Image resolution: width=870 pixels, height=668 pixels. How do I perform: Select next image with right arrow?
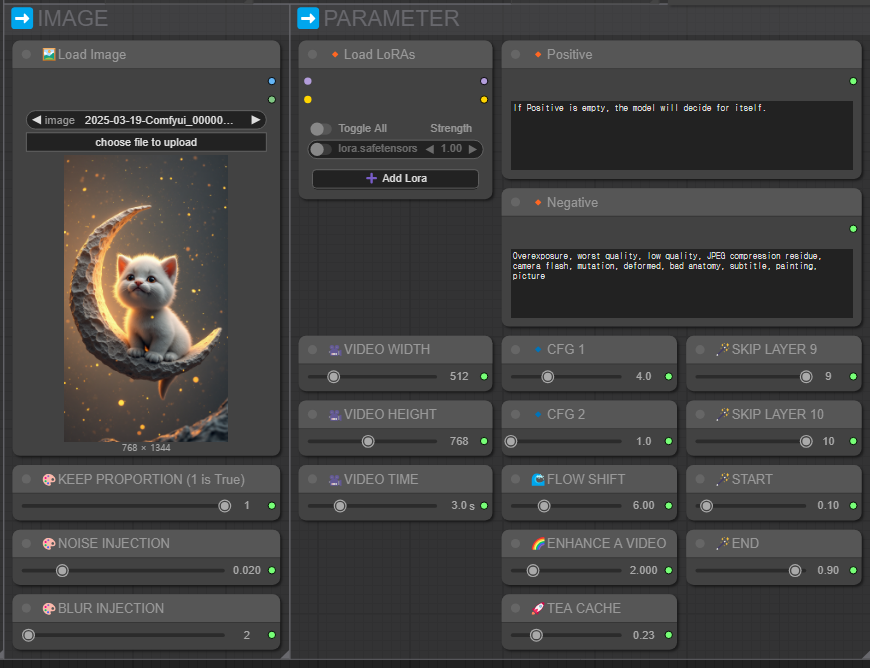(255, 120)
